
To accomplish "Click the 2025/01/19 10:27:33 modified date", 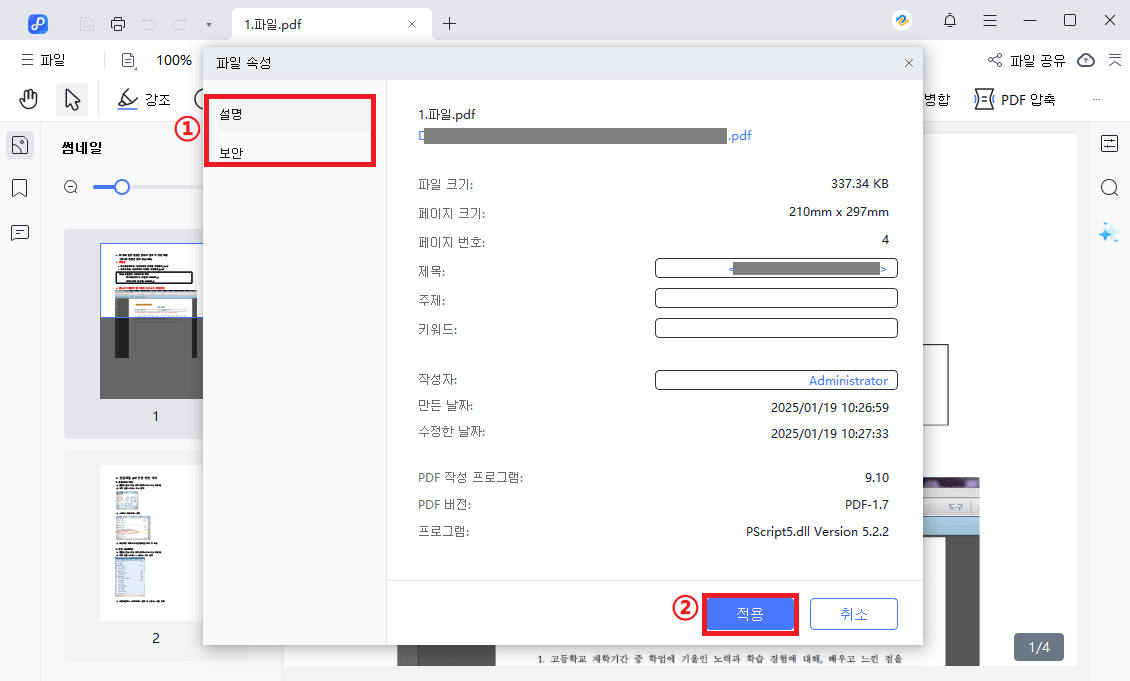I will [x=829, y=434].
